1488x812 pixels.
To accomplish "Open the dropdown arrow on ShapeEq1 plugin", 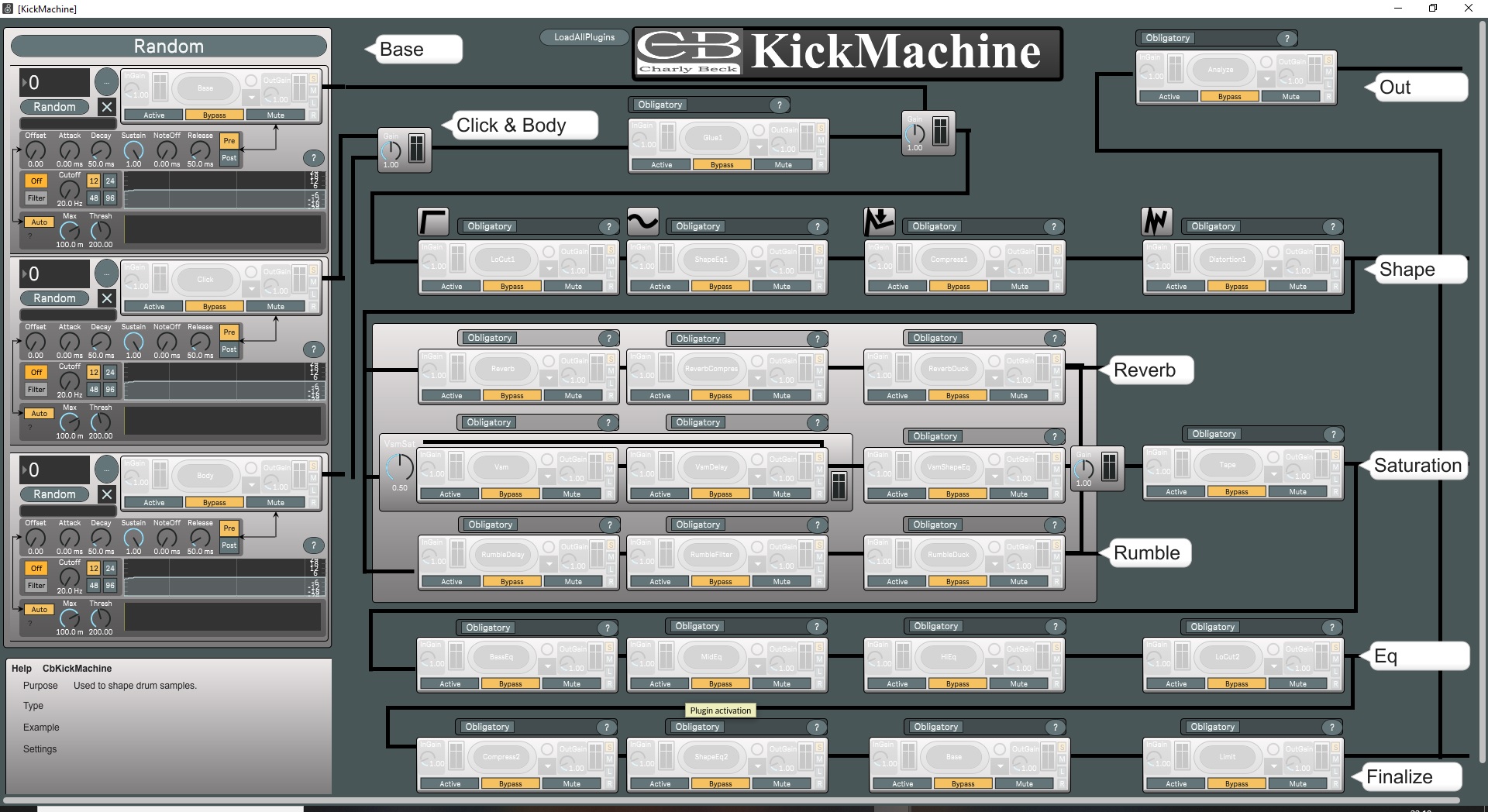I will 758,270.
